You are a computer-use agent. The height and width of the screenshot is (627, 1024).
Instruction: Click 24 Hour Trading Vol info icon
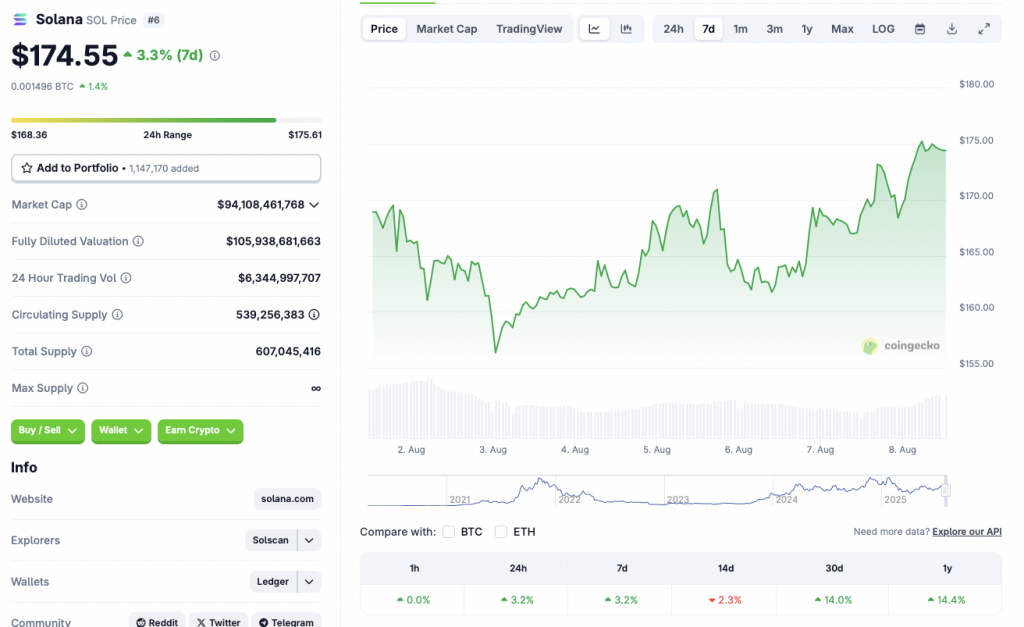coord(126,278)
